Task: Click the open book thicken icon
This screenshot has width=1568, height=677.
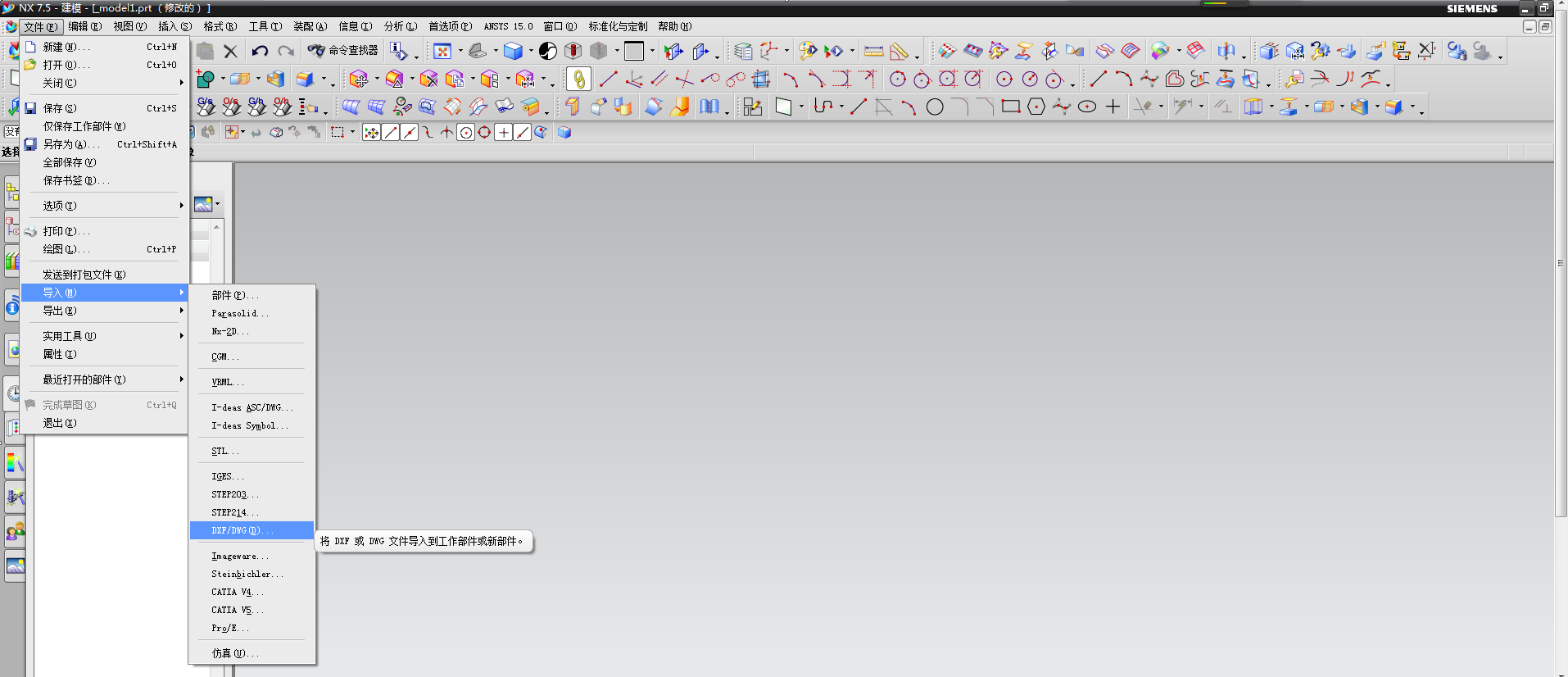Action: coord(709,107)
